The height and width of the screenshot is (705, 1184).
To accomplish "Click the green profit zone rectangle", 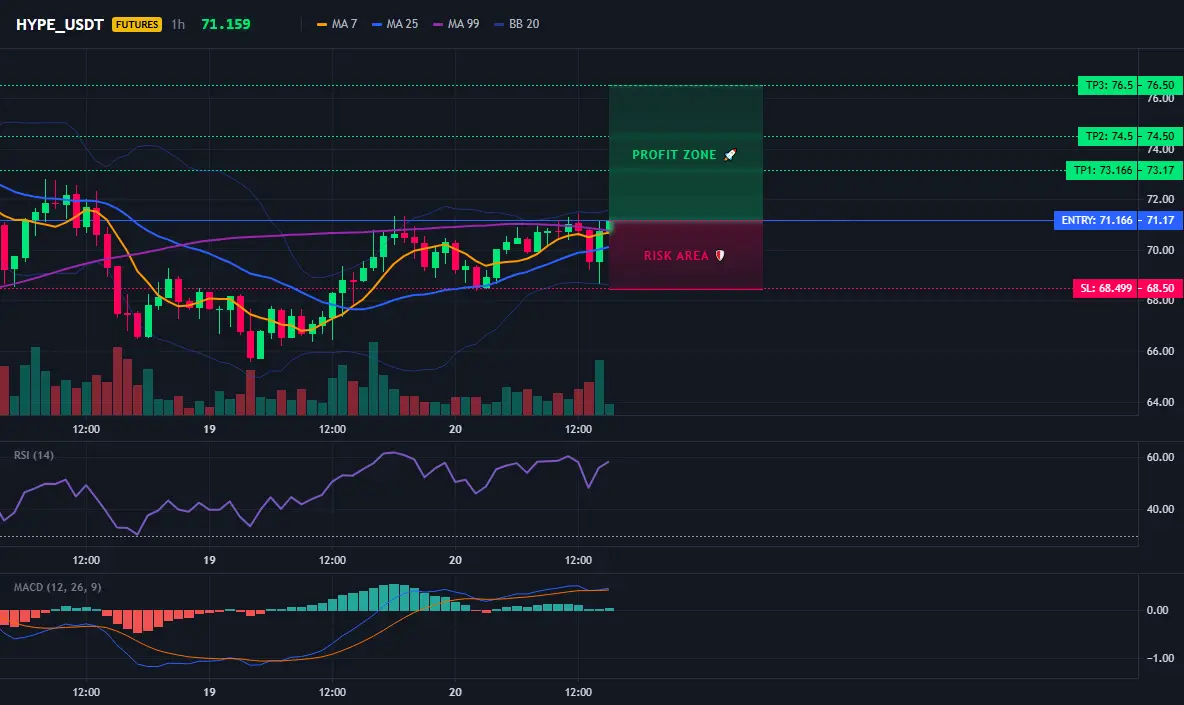I will (686, 153).
